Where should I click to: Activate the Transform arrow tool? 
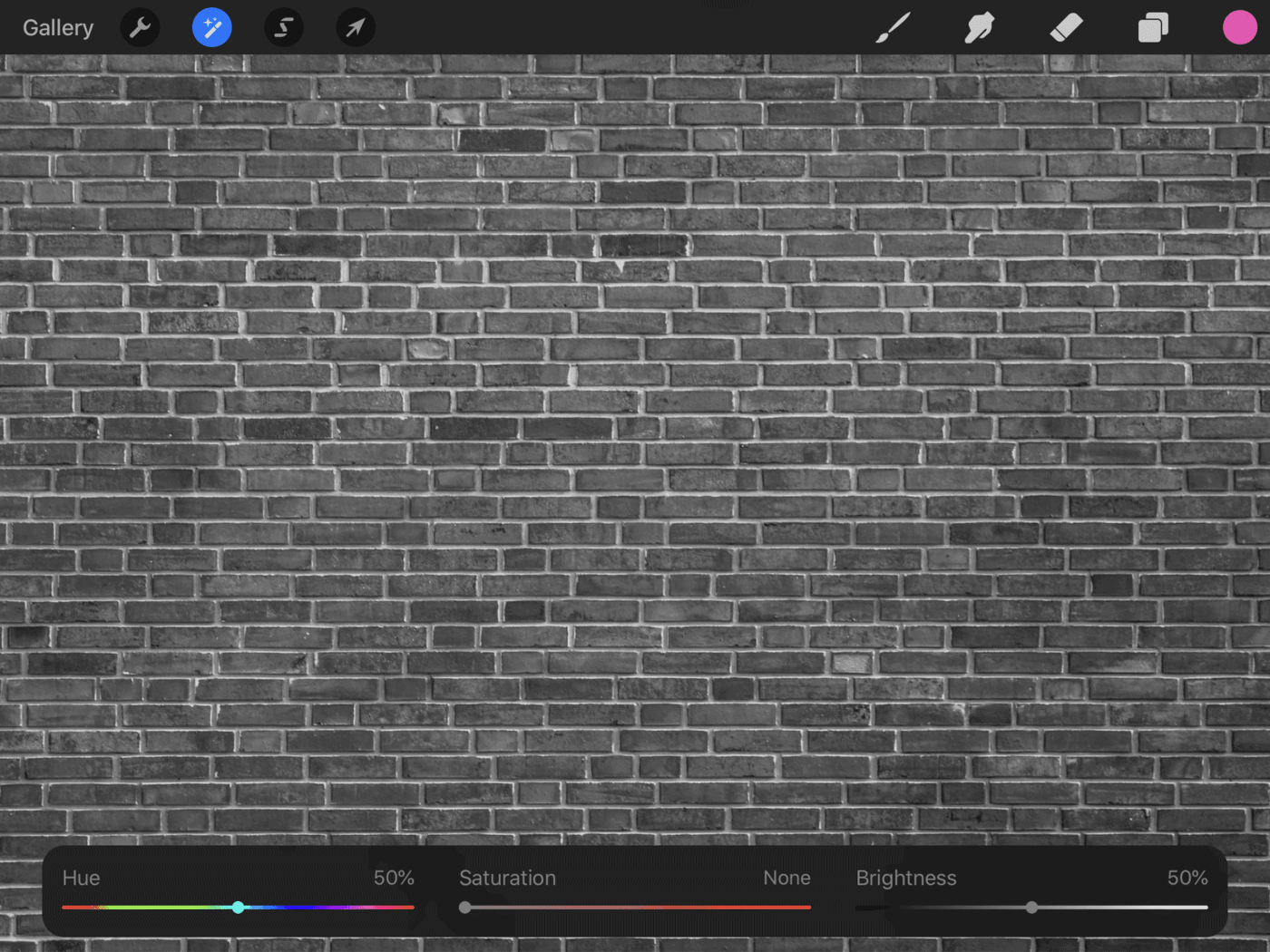(356, 28)
